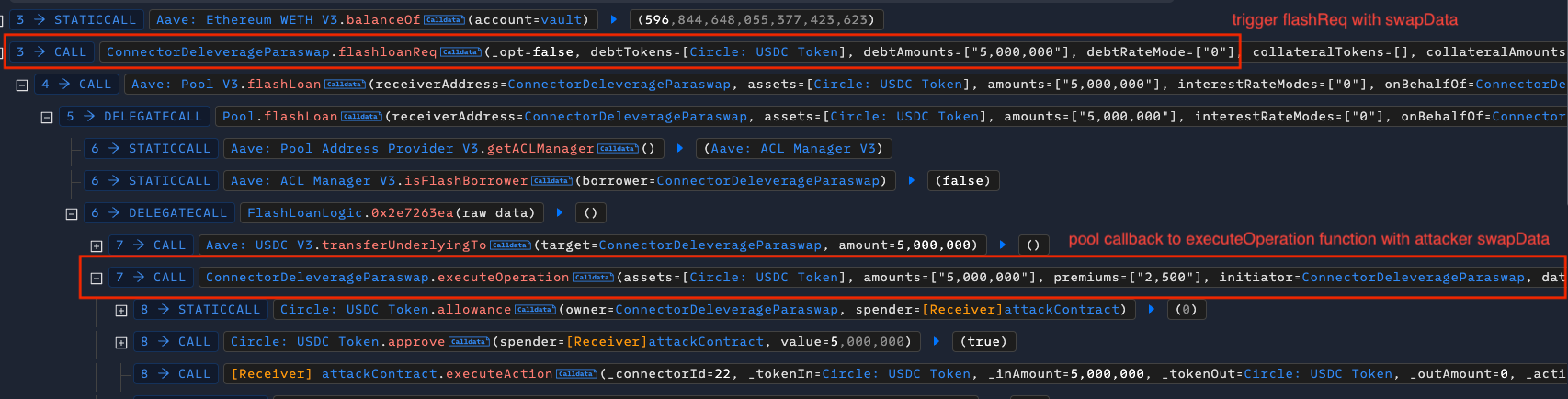
Task: Click the '3 → STATICCALL' call type badge
Action: 76,19
